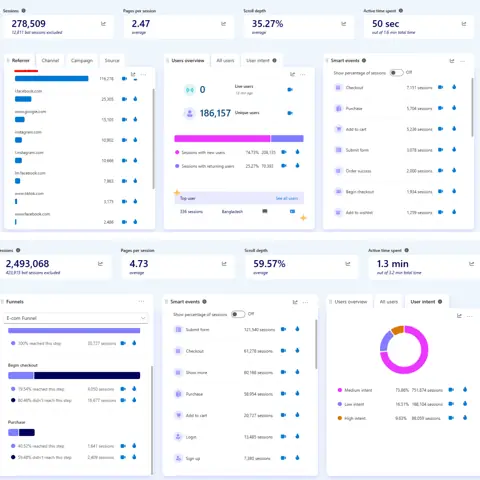View recordings for Show more smart event
This screenshot has width=480, height=480.
[283, 372]
